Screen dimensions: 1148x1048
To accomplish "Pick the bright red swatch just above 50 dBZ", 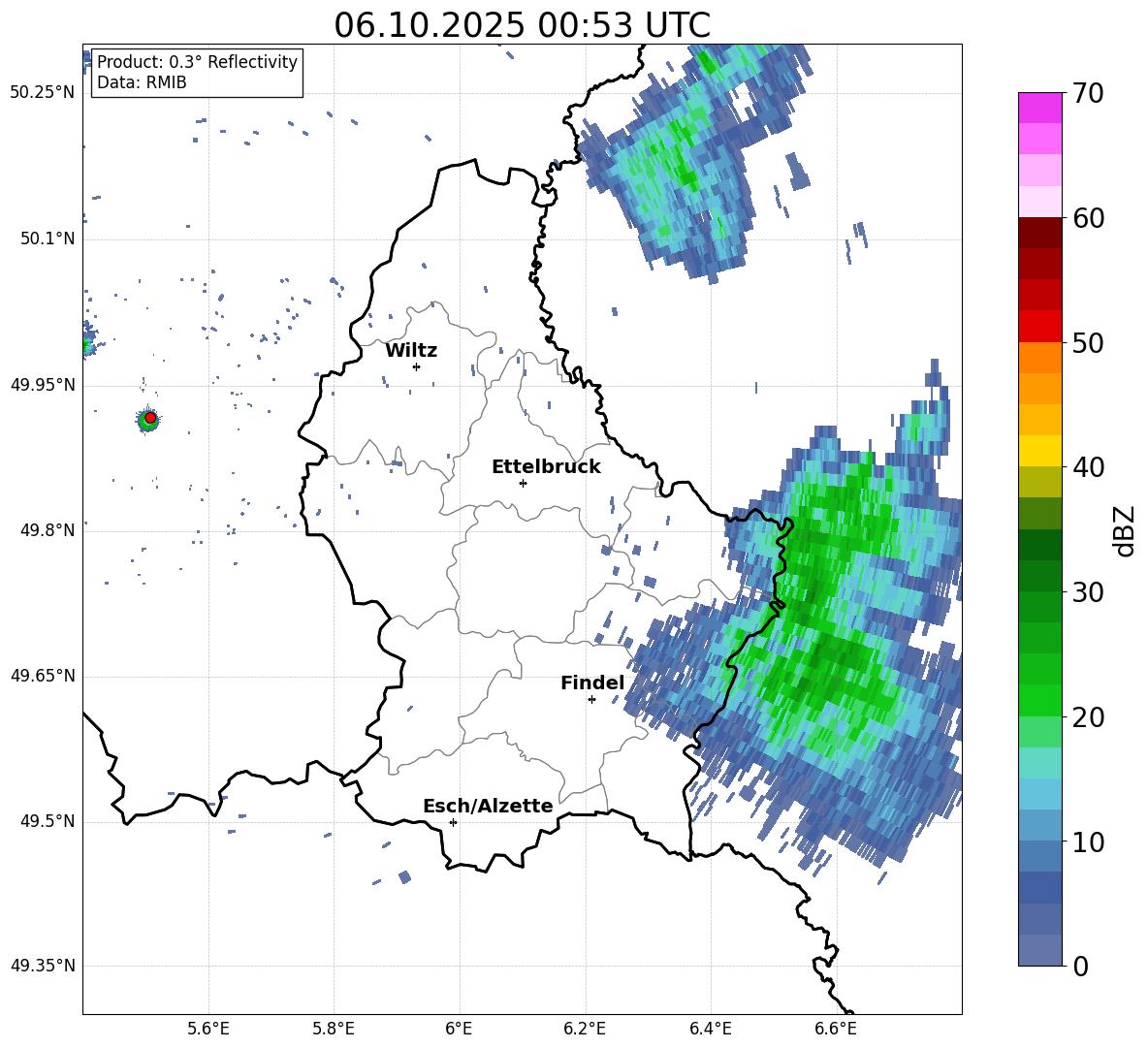I will pyautogui.click(x=1039, y=327).
